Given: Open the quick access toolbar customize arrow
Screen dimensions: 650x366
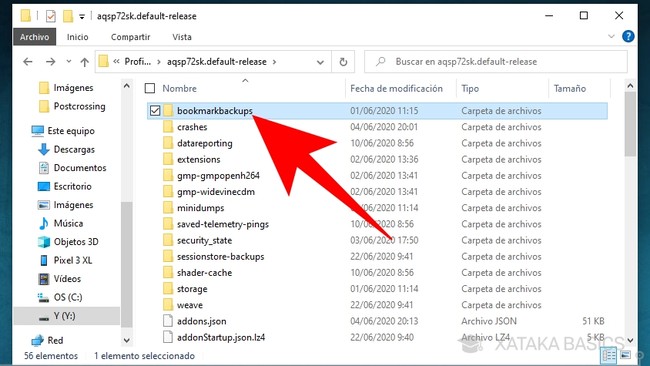Looking at the screenshot, I should [82, 17].
